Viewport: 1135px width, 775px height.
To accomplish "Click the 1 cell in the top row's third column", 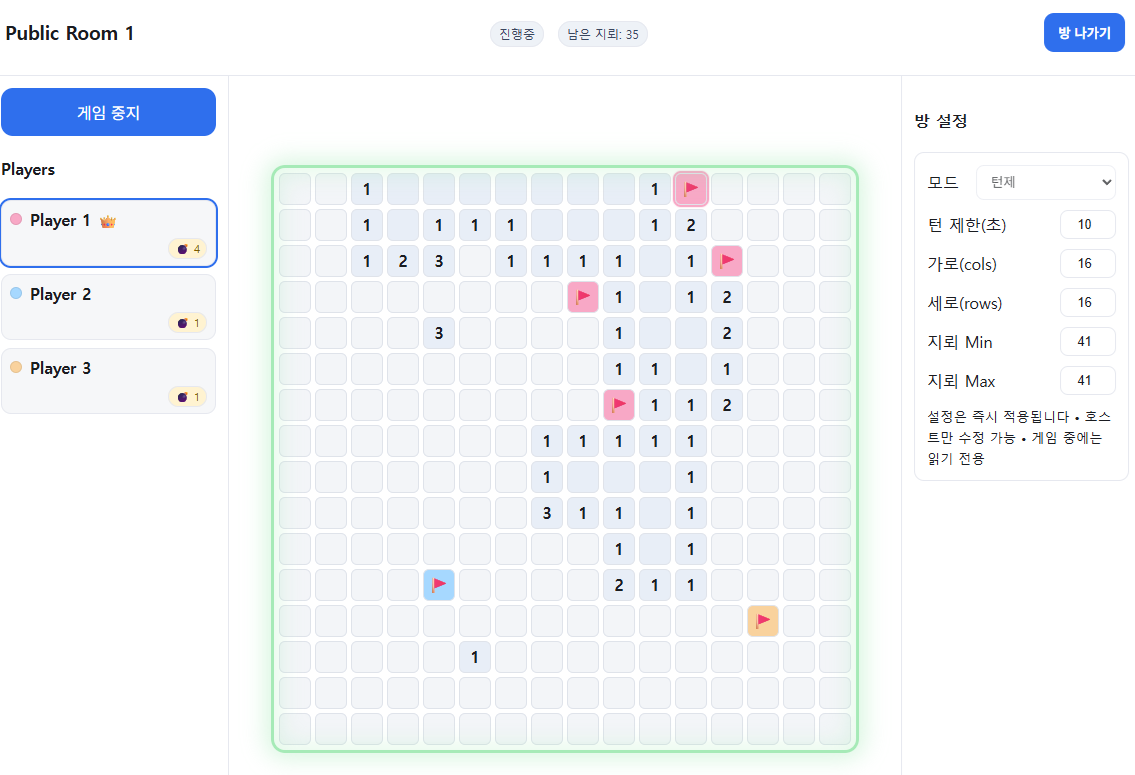I will pos(366,189).
